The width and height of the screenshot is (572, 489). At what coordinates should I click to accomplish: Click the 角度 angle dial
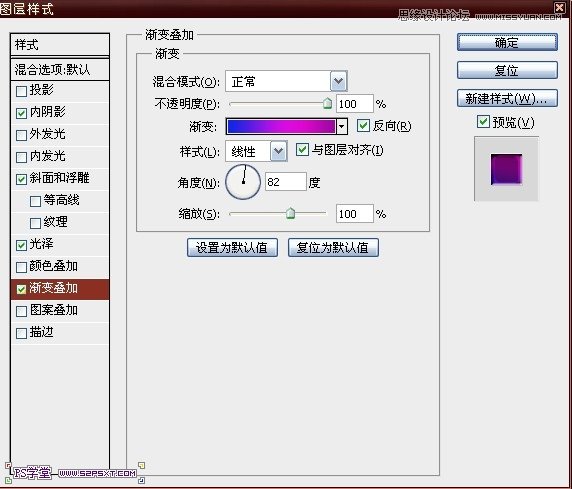click(243, 182)
